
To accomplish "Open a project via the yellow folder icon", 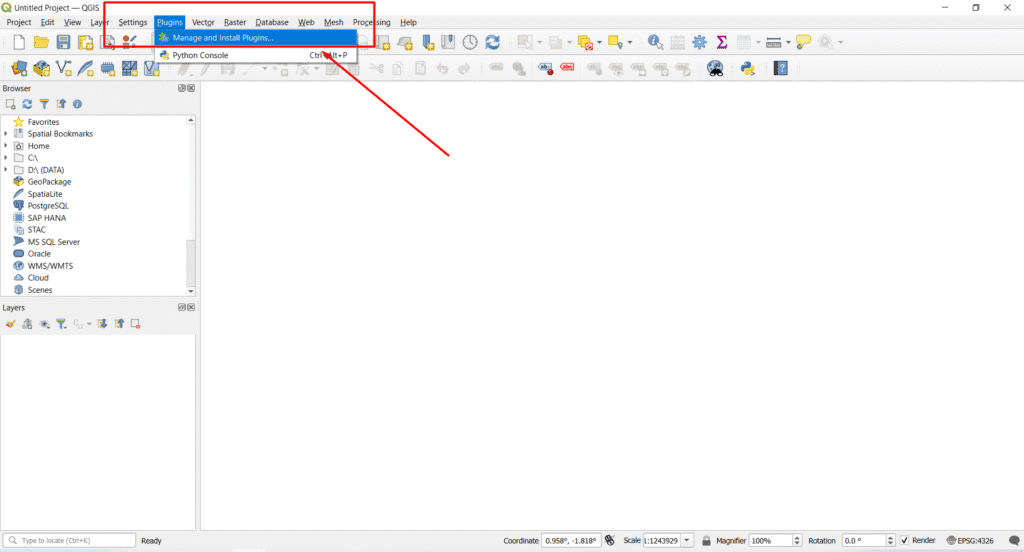I will [41, 42].
